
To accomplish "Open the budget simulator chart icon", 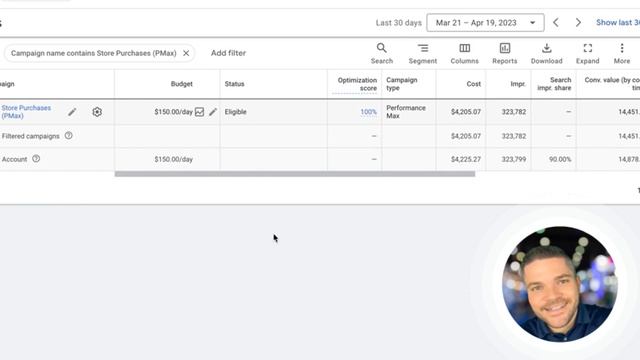I will (199, 112).
